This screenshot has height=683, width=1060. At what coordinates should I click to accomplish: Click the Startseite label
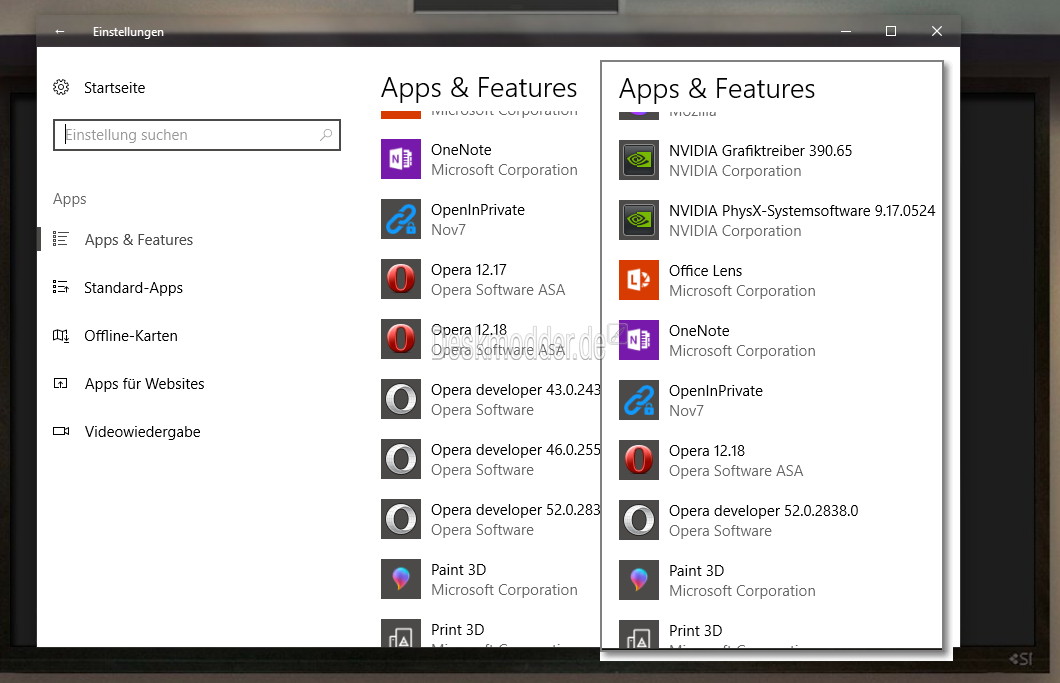tap(114, 88)
